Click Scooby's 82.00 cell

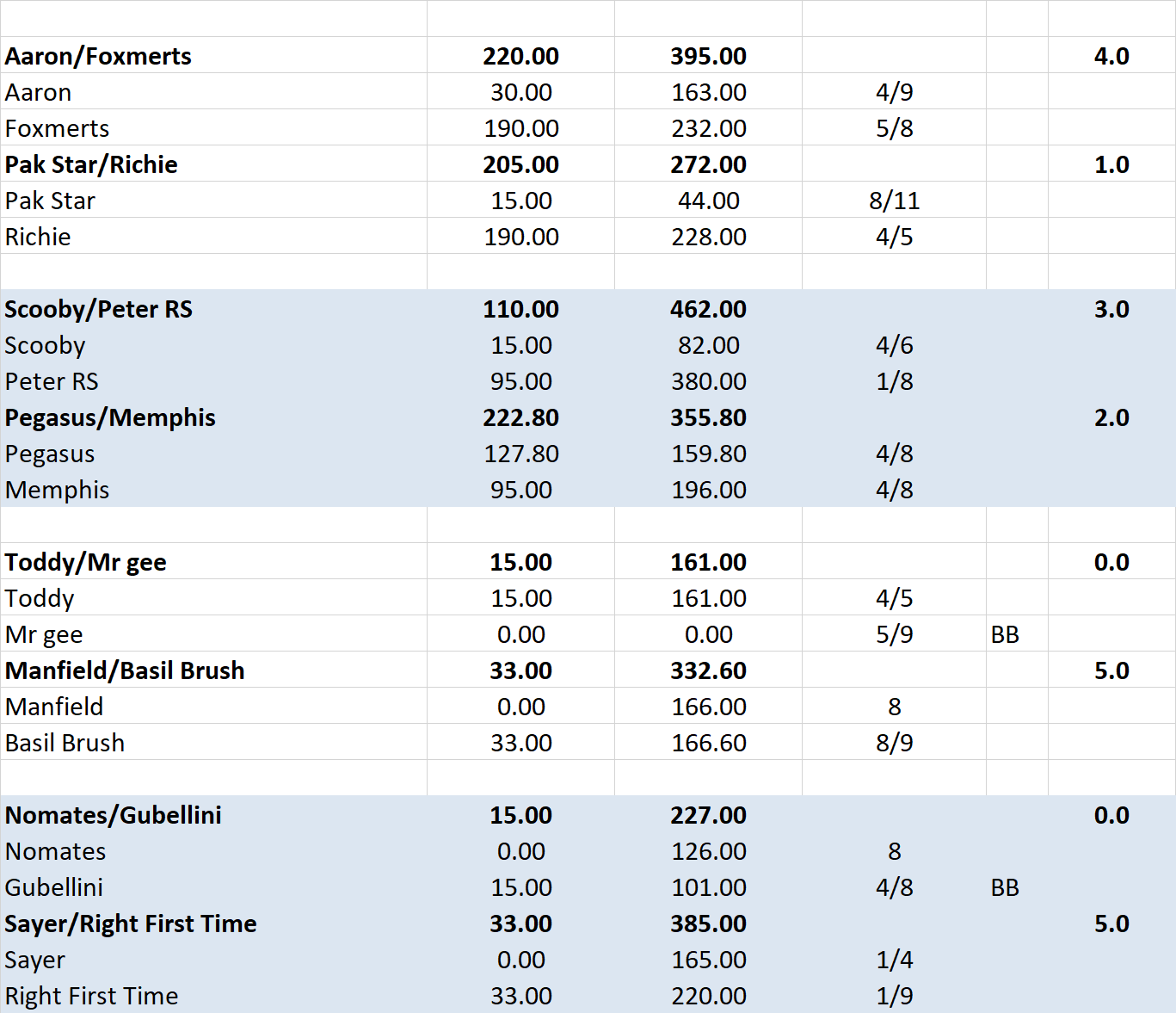pos(708,345)
